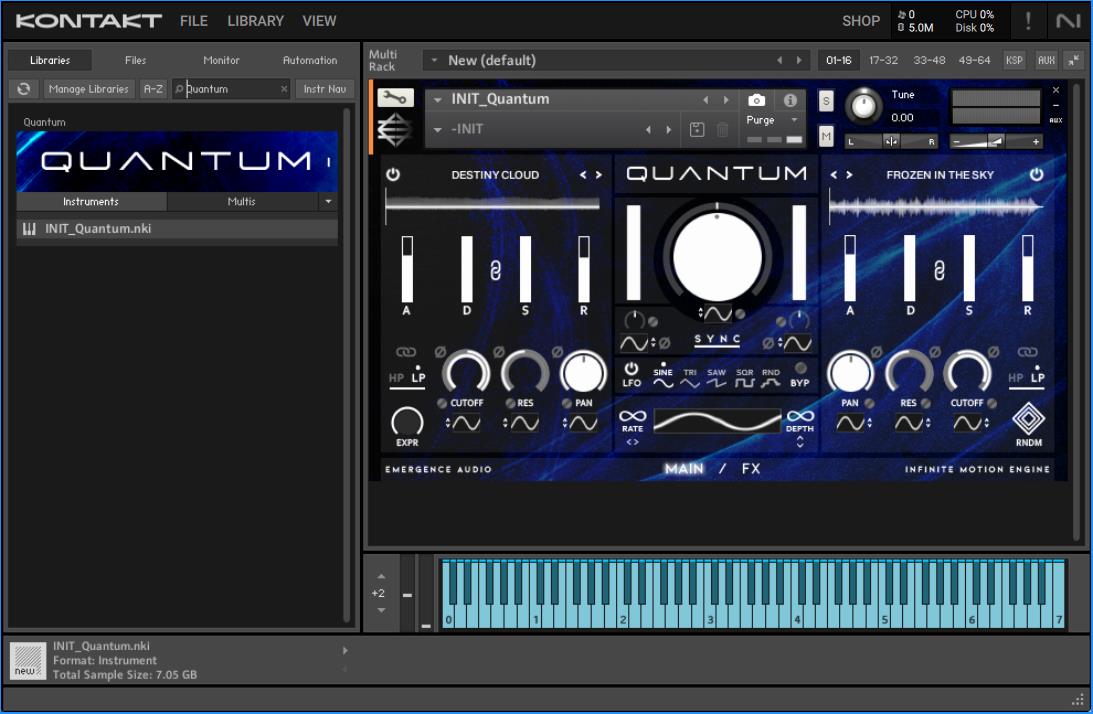Click the wrench edit instrument icon
1093x714 pixels.
coord(395,98)
